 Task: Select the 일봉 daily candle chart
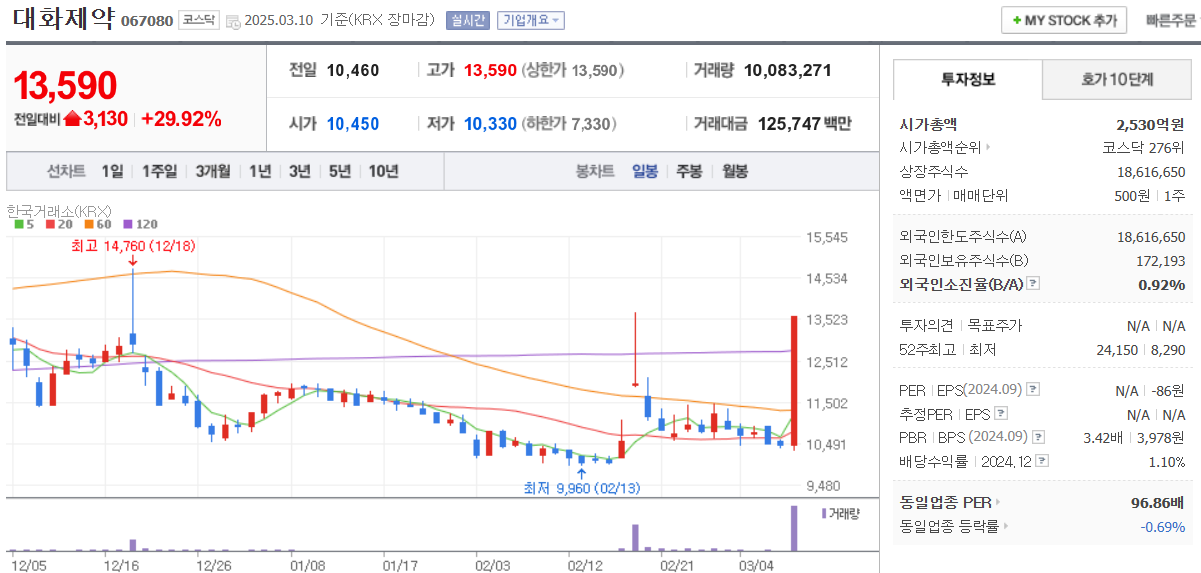coord(645,171)
